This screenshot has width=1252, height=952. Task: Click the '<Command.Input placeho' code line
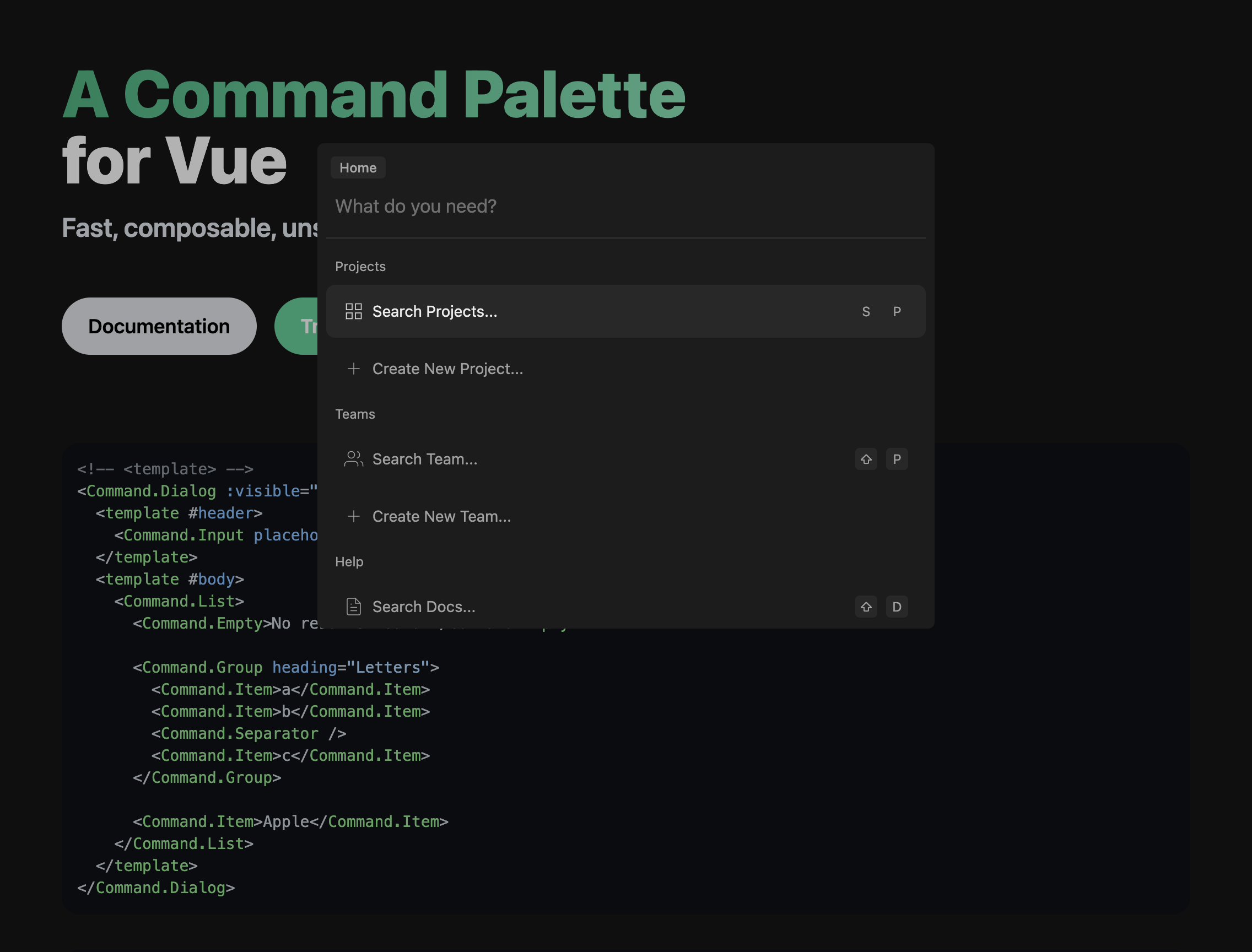216,535
